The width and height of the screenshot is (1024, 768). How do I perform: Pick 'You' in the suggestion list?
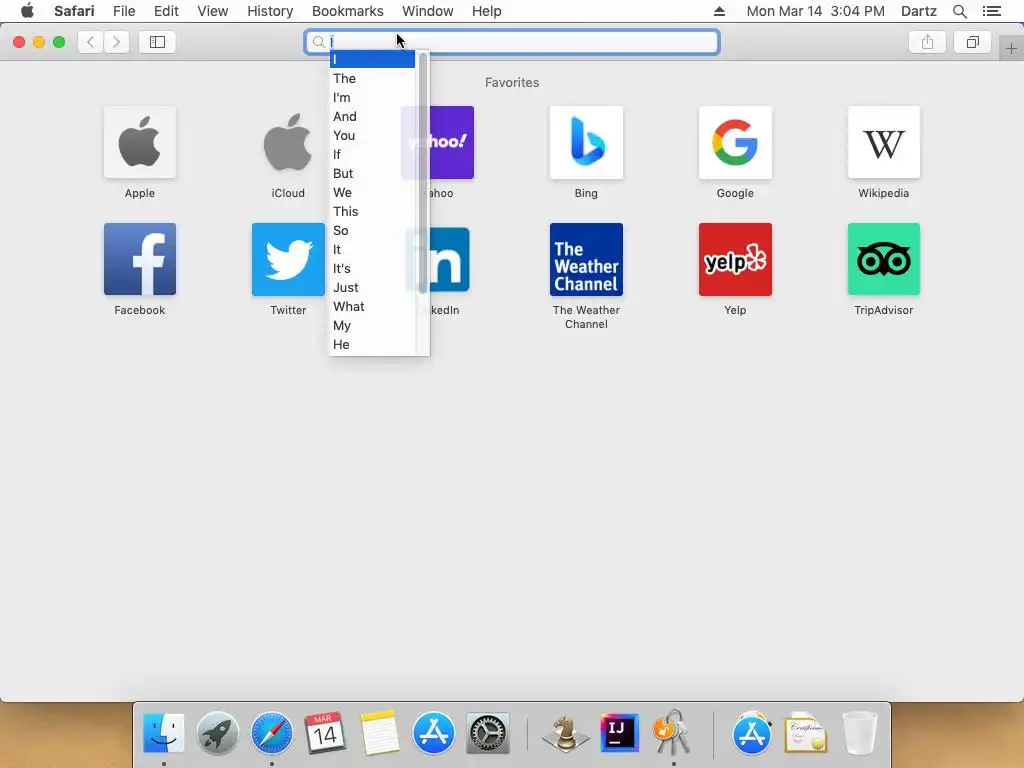[x=372, y=135]
